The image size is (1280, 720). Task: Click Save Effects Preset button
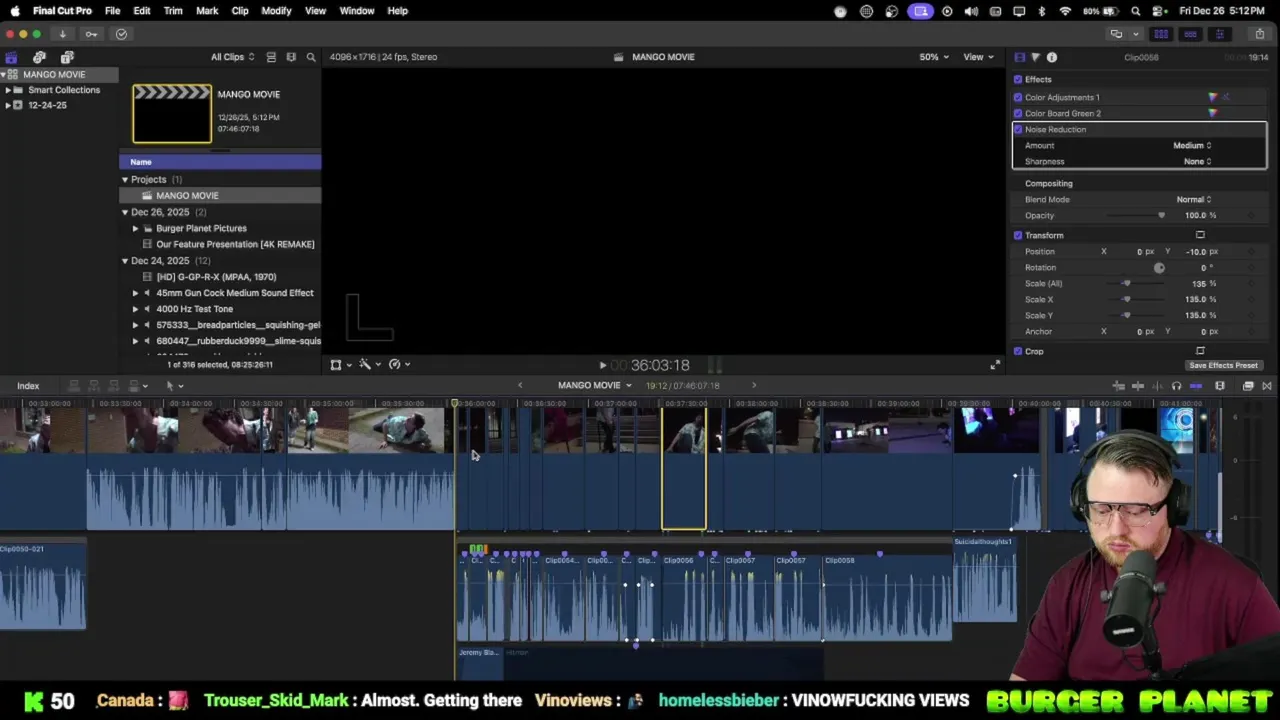point(1223,365)
